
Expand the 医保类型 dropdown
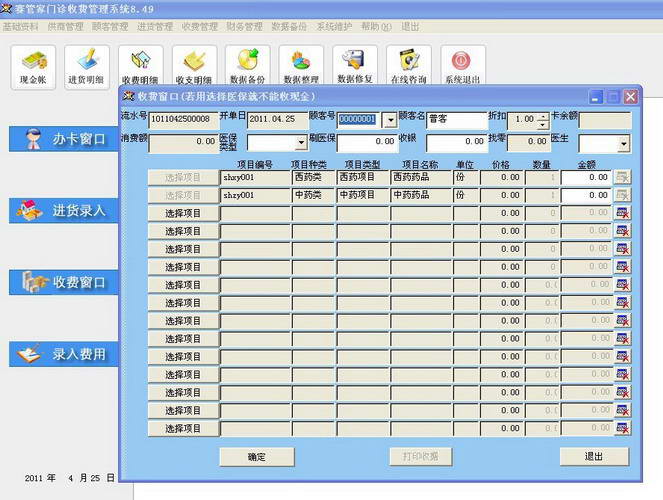[x=301, y=143]
